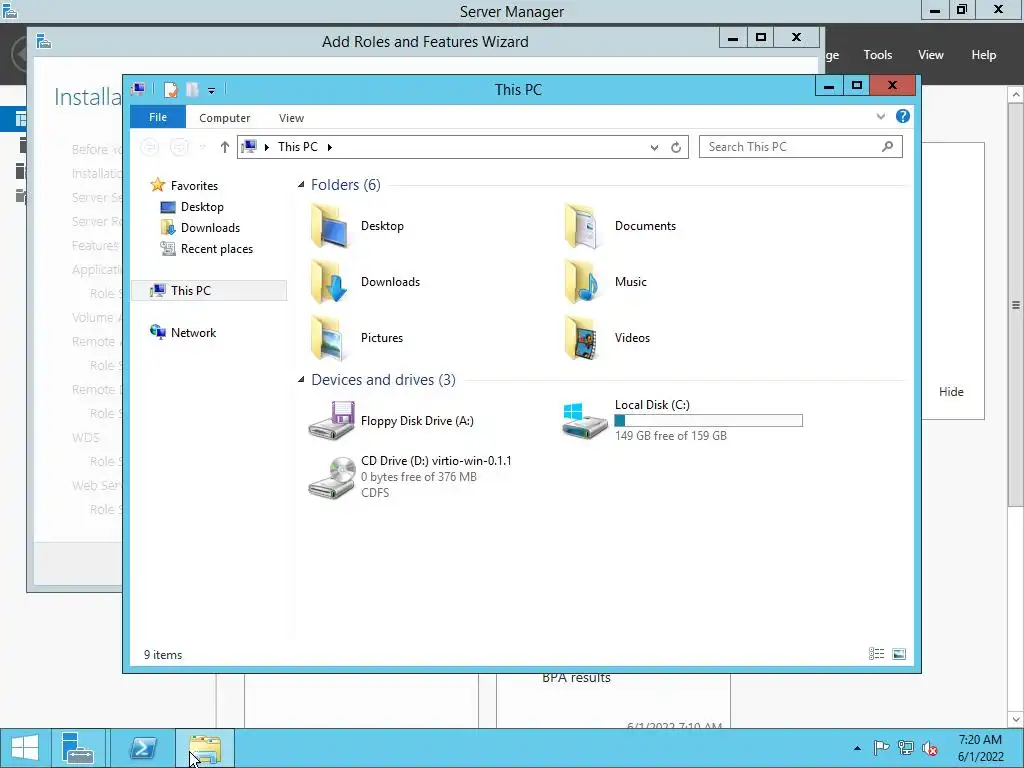Click the muted speaker tray icon

(x=930, y=748)
